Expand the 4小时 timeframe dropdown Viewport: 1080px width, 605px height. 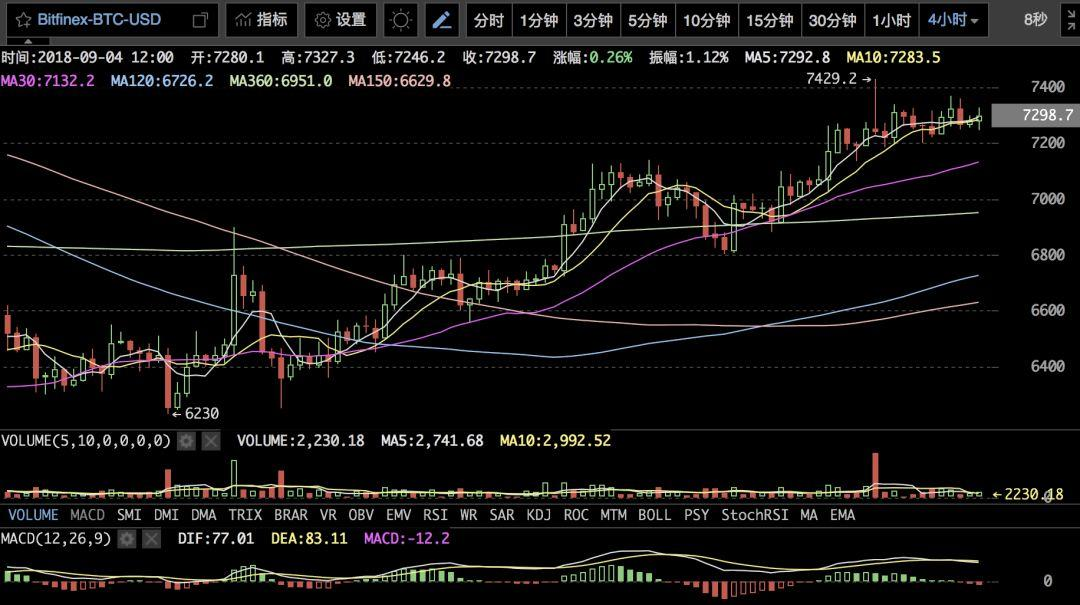pos(953,20)
